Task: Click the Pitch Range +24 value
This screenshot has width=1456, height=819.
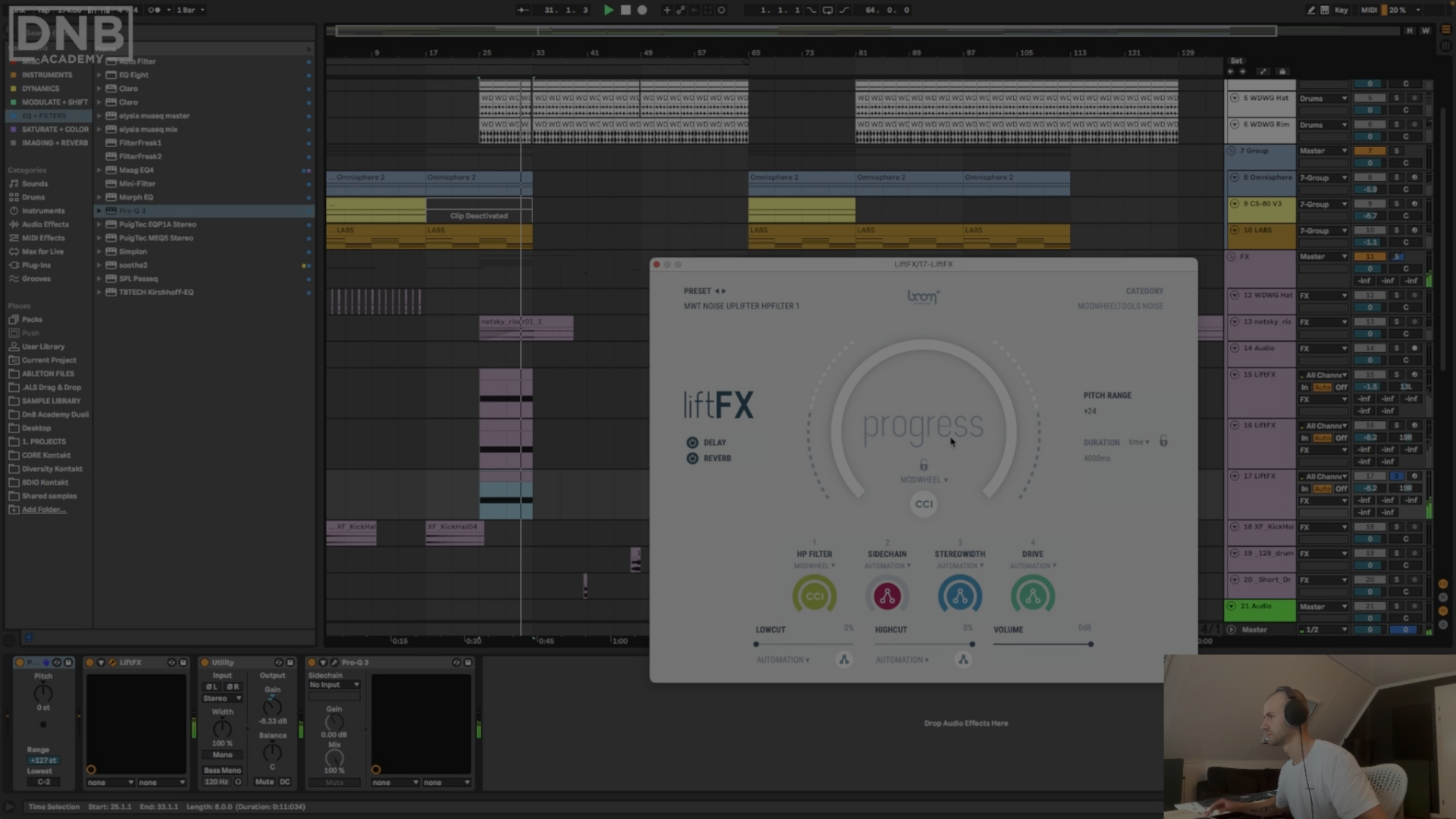Action: click(x=1090, y=412)
